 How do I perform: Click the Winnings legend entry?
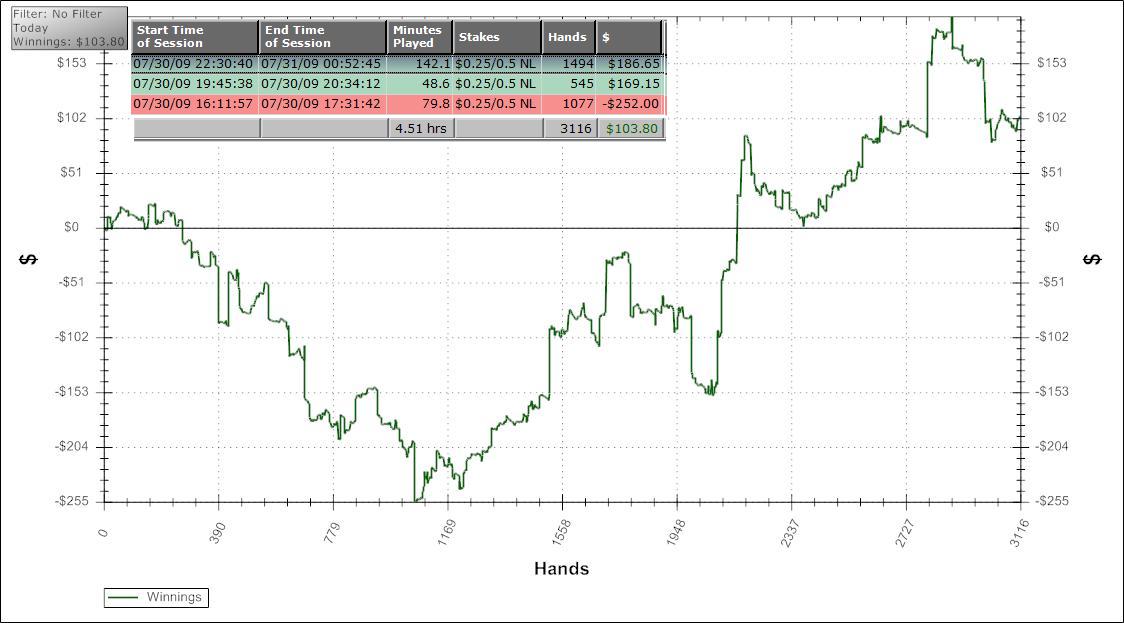coord(156,597)
